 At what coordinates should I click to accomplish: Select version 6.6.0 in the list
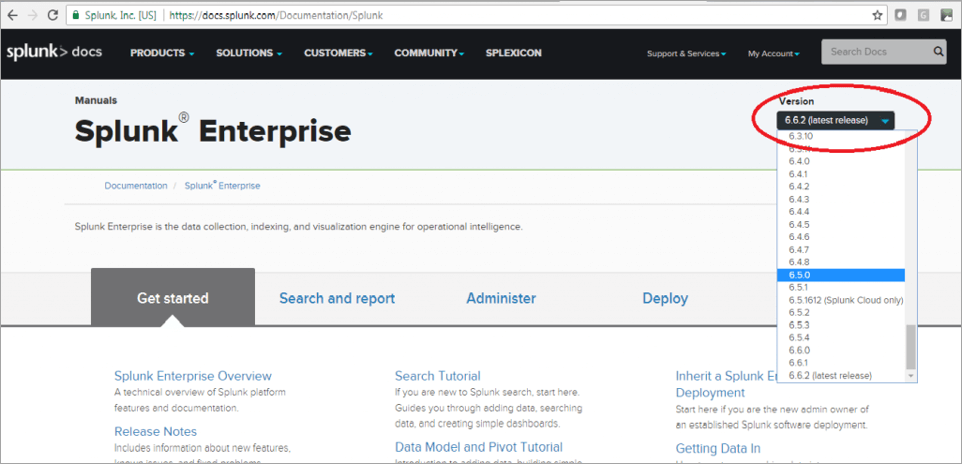coord(841,350)
